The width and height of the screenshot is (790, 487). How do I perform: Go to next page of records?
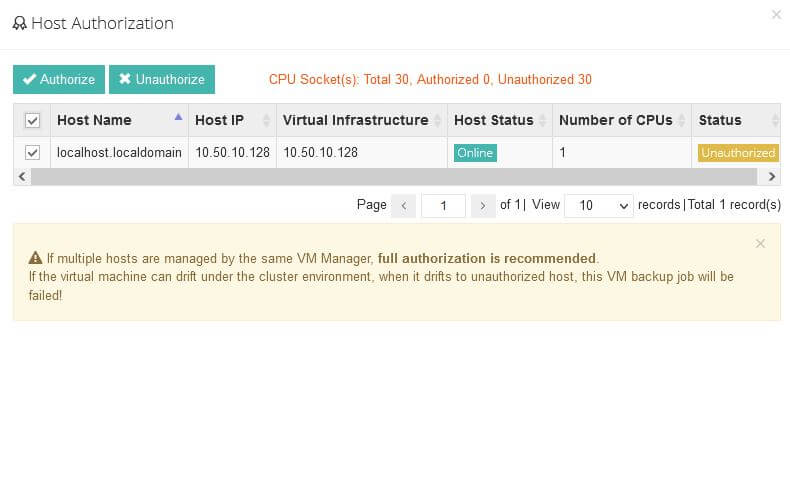click(483, 205)
